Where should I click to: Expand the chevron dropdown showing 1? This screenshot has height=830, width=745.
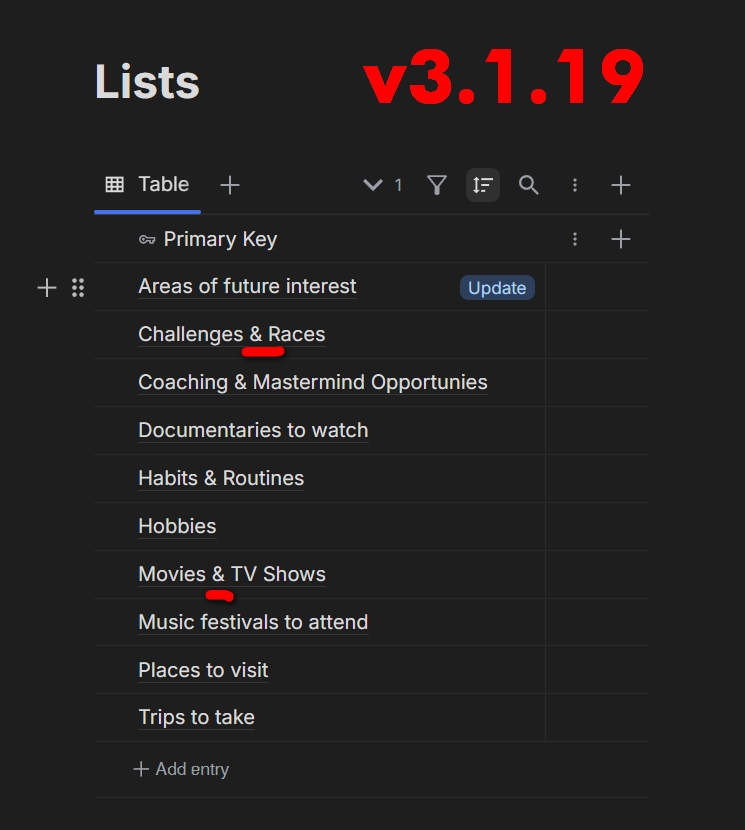382,185
